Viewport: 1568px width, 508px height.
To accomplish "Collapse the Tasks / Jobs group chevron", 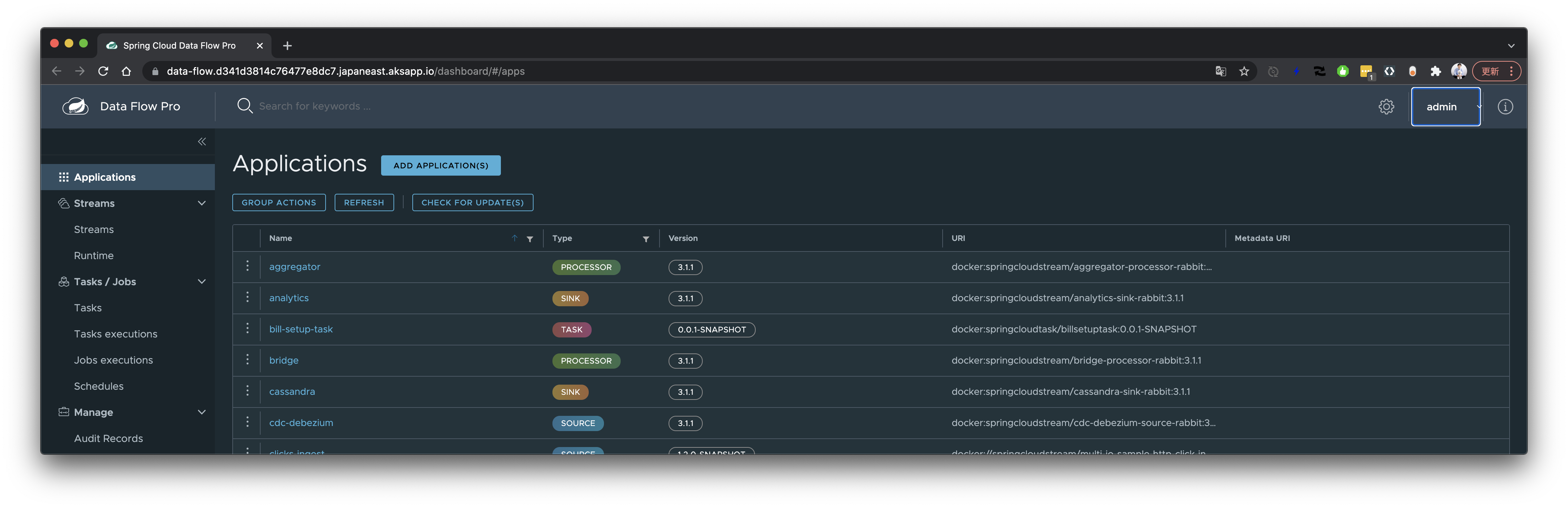I will (202, 282).
